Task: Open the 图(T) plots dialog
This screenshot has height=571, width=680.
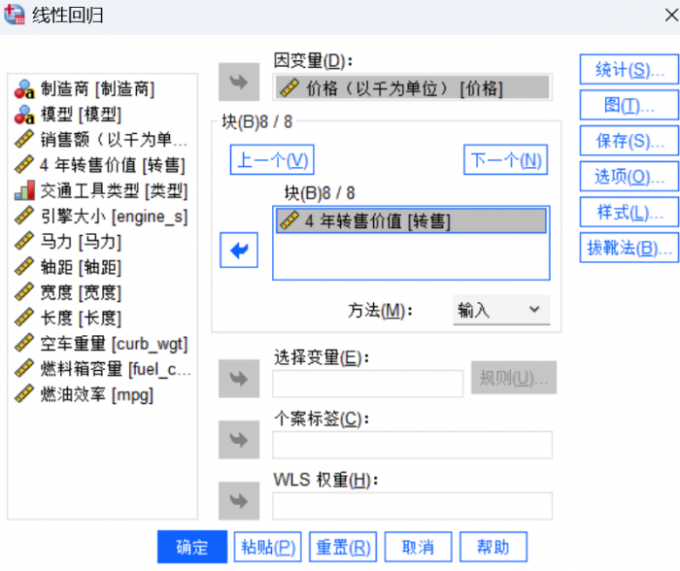Action: (629, 105)
